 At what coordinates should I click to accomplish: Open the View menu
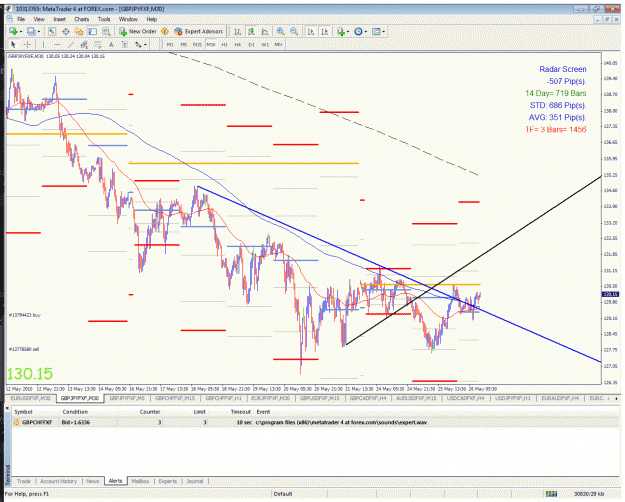(x=39, y=19)
